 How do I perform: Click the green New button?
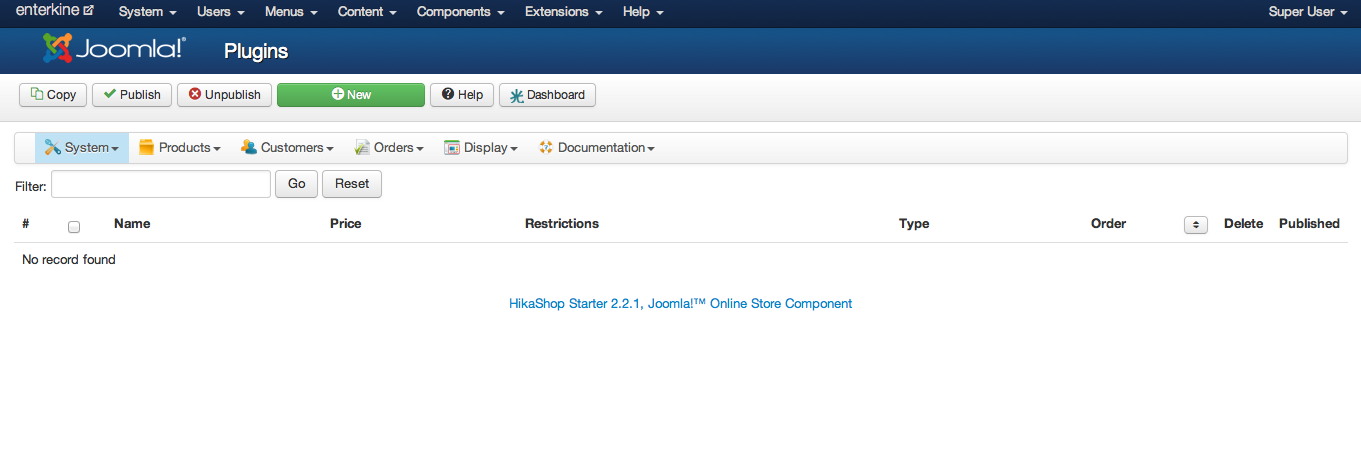click(351, 95)
